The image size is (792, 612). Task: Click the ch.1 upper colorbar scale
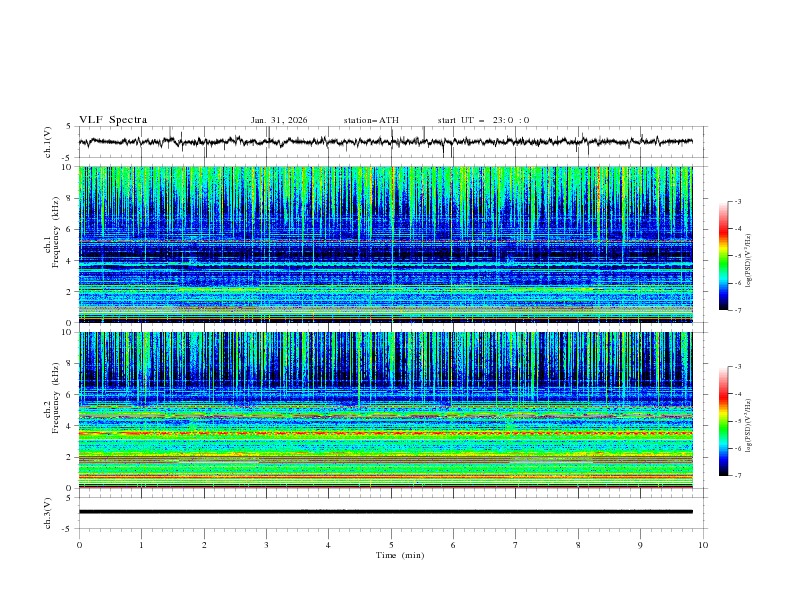[723, 256]
